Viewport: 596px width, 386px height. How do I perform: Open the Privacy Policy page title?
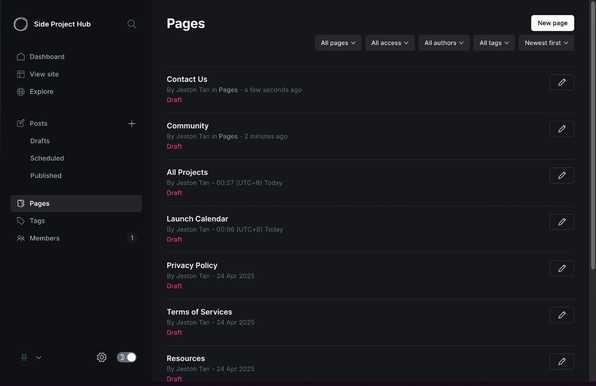tap(192, 266)
